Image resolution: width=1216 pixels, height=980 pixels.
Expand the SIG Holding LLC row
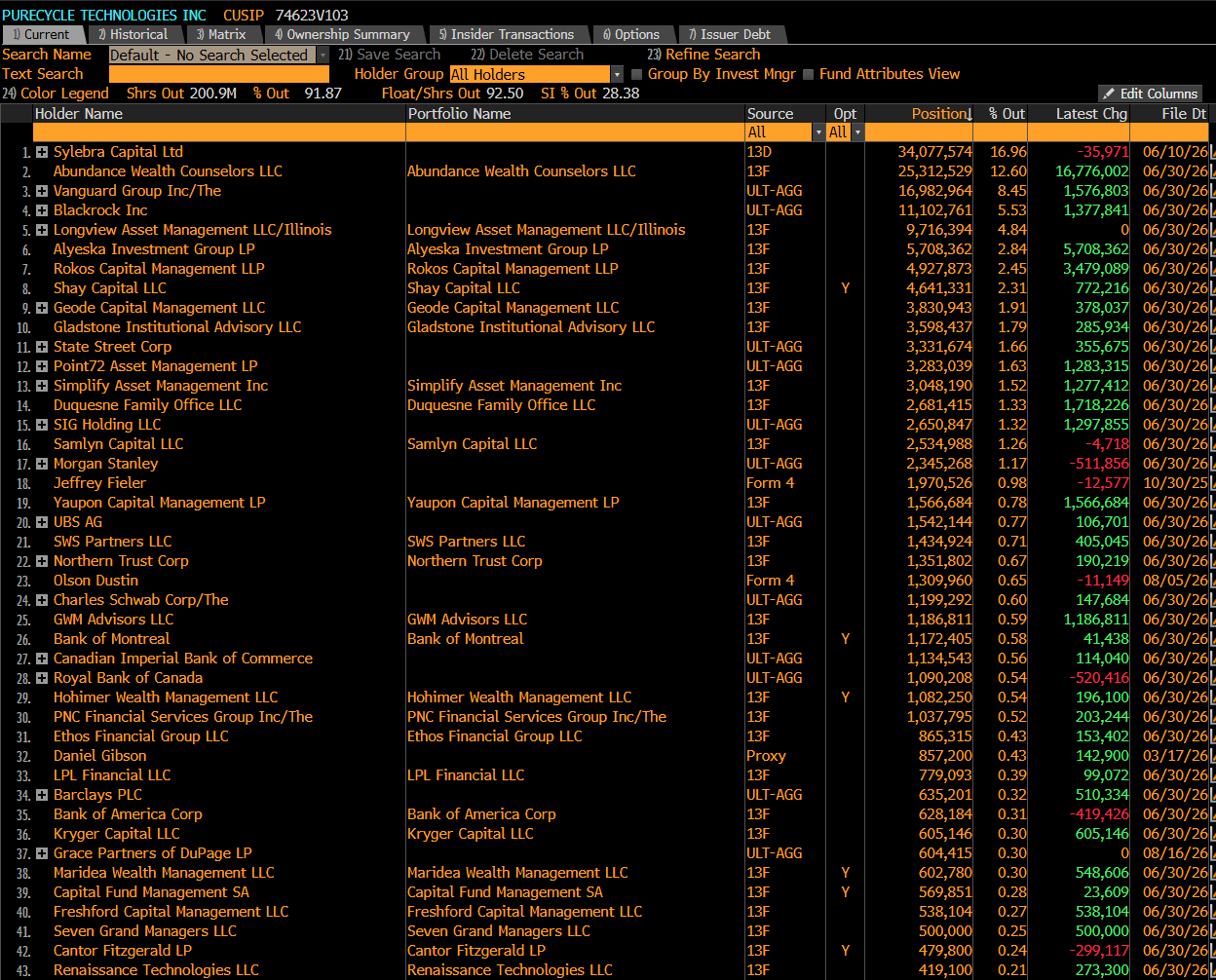pos(42,425)
